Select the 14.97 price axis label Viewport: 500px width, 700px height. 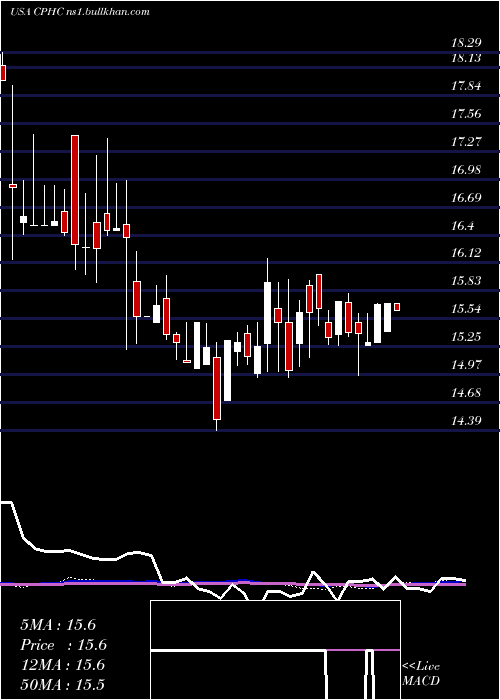tap(466, 365)
